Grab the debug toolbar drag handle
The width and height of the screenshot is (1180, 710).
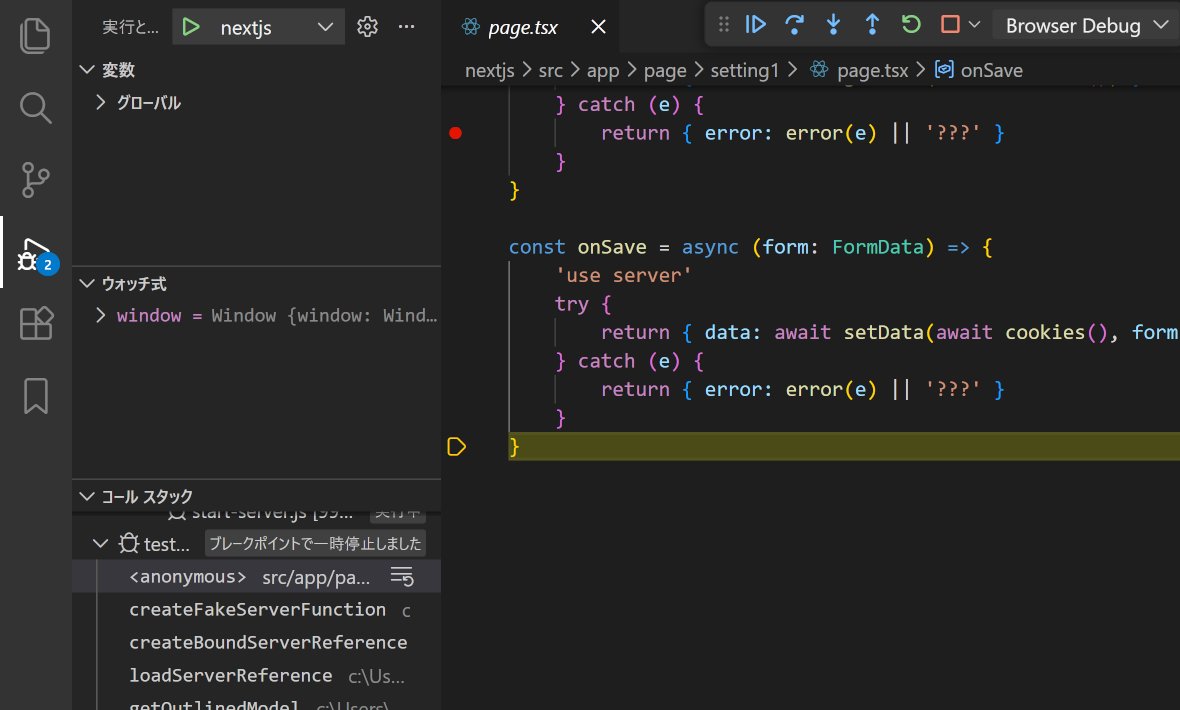point(724,25)
